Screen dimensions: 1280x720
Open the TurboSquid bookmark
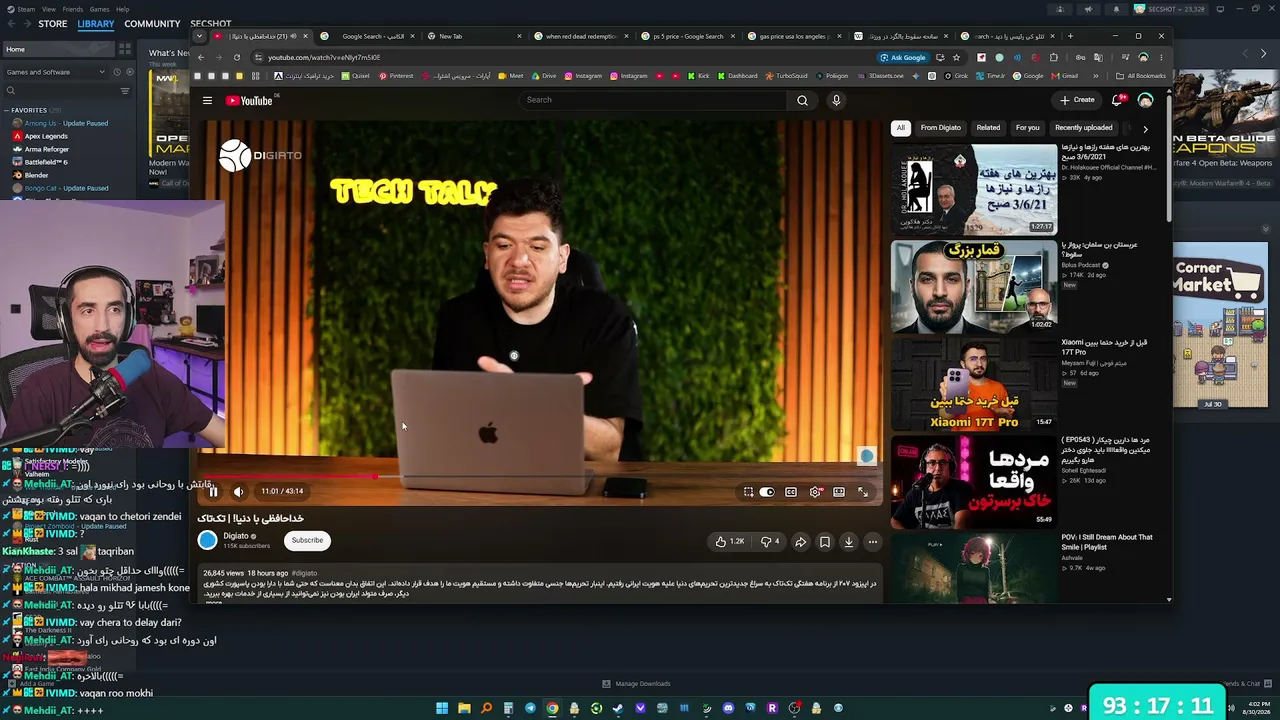(787, 76)
